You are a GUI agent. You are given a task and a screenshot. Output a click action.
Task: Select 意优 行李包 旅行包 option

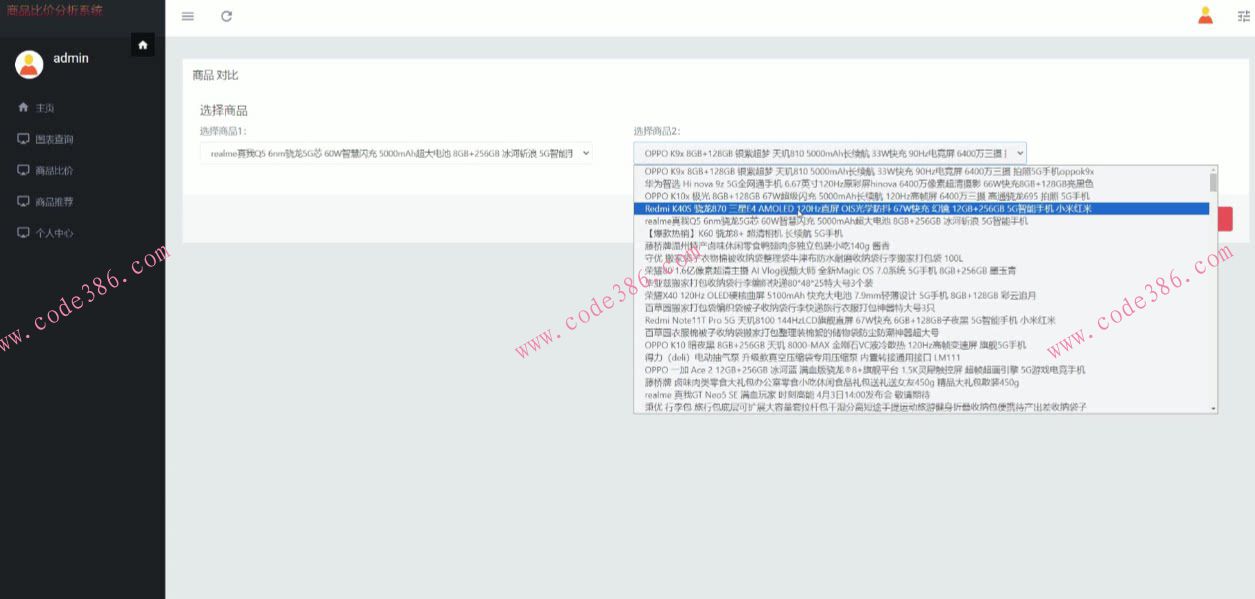(x=921, y=407)
